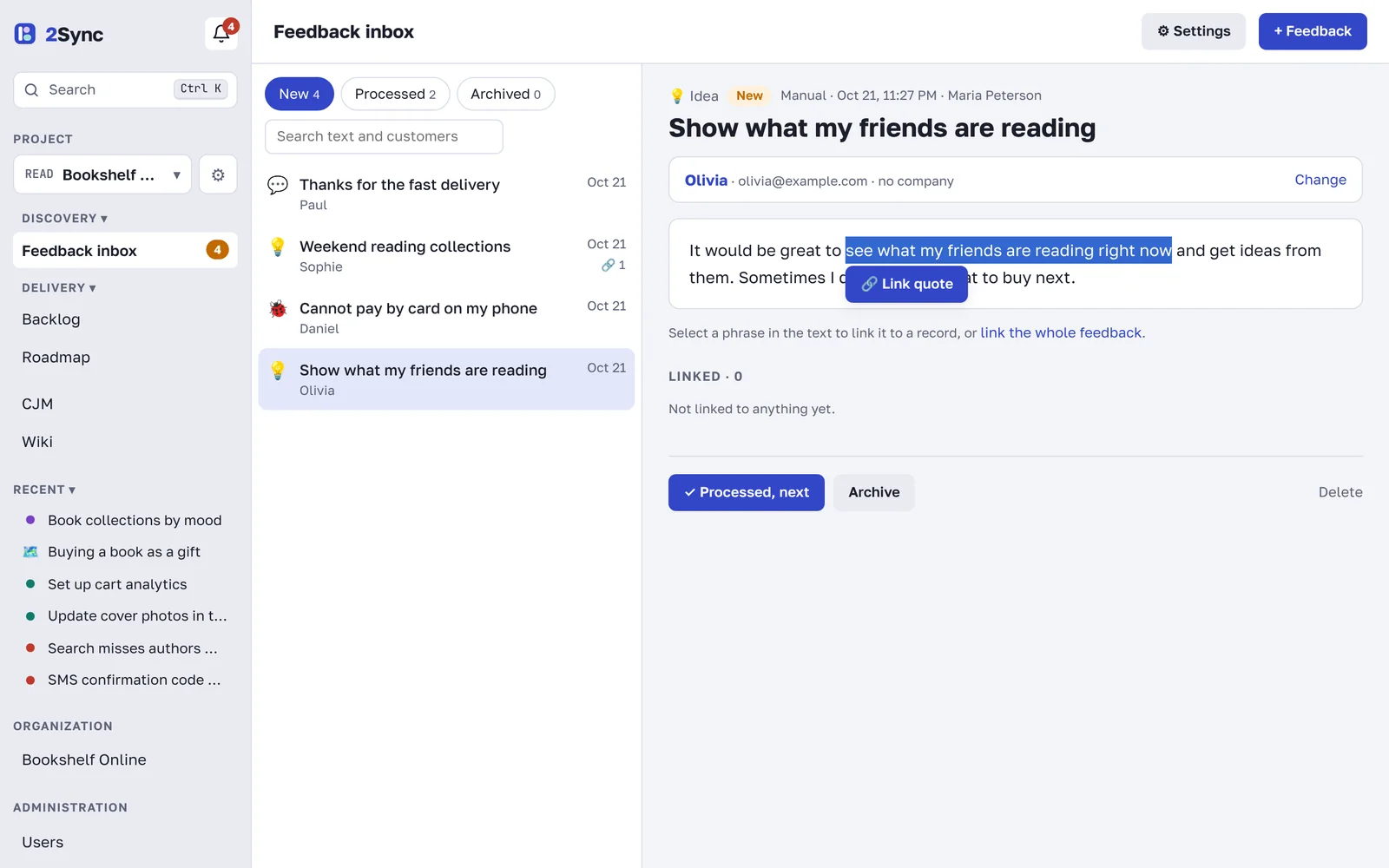Open the Bookshelf project dropdown
The image size is (1389, 868).
[102, 174]
